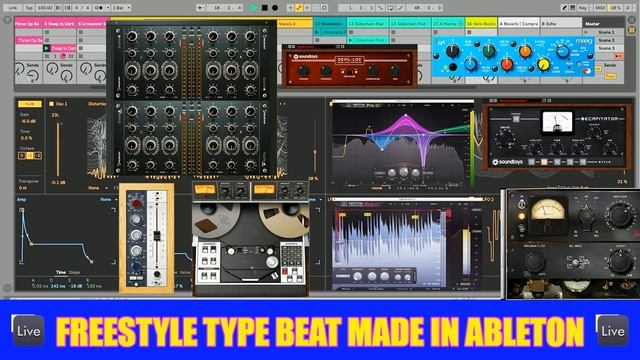Toggle the Computer MIDI Keyboard icon
This screenshot has height=360, width=640.
click(573, 8)
